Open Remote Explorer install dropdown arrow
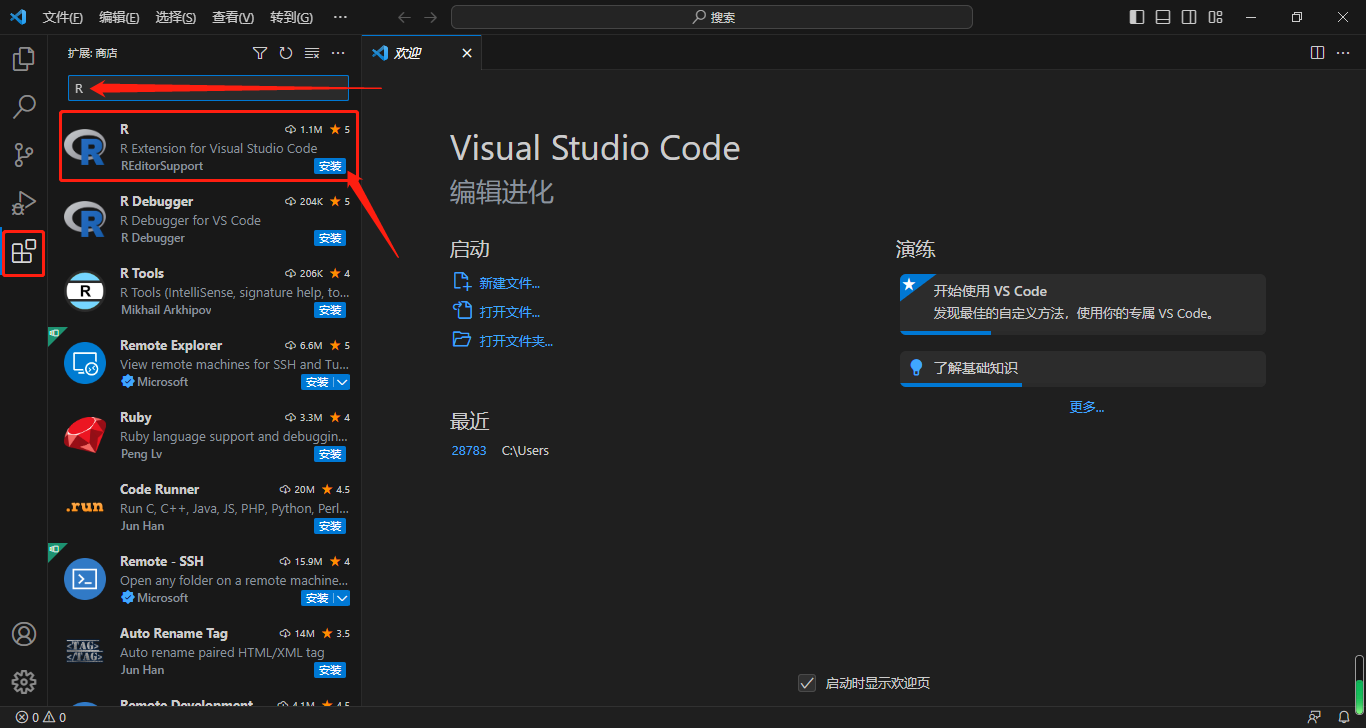 (342, 382)
